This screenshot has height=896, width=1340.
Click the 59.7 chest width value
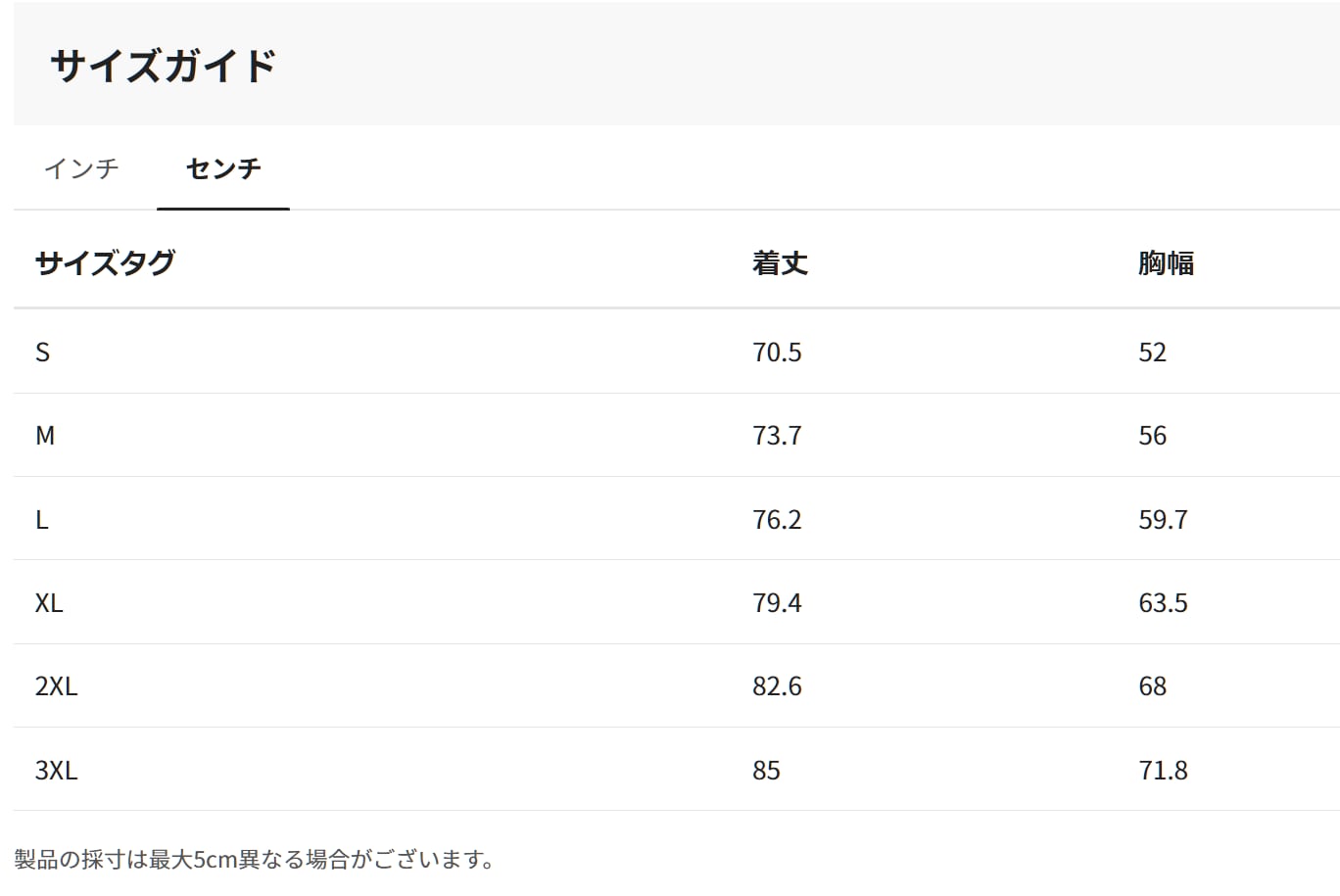coord(1163,520)
